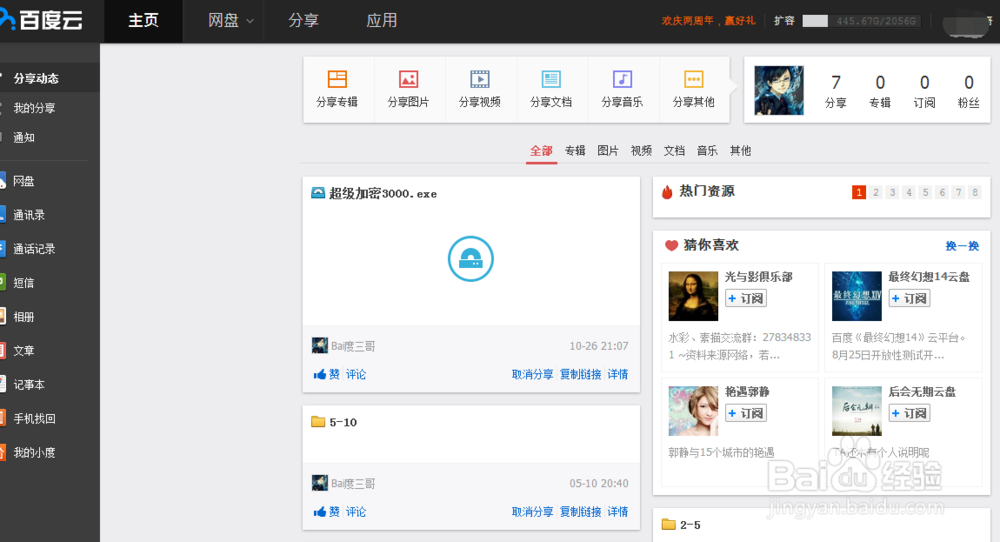Switch to the 专辑 filter tab
The height and width of the screenshot is (542, 1000).
(575, 150)
